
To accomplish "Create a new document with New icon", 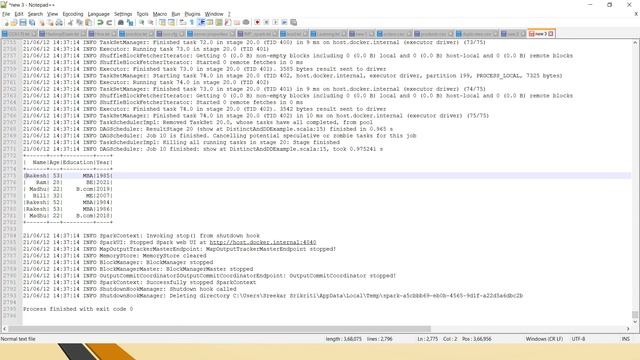I will [x=6, y=22].
